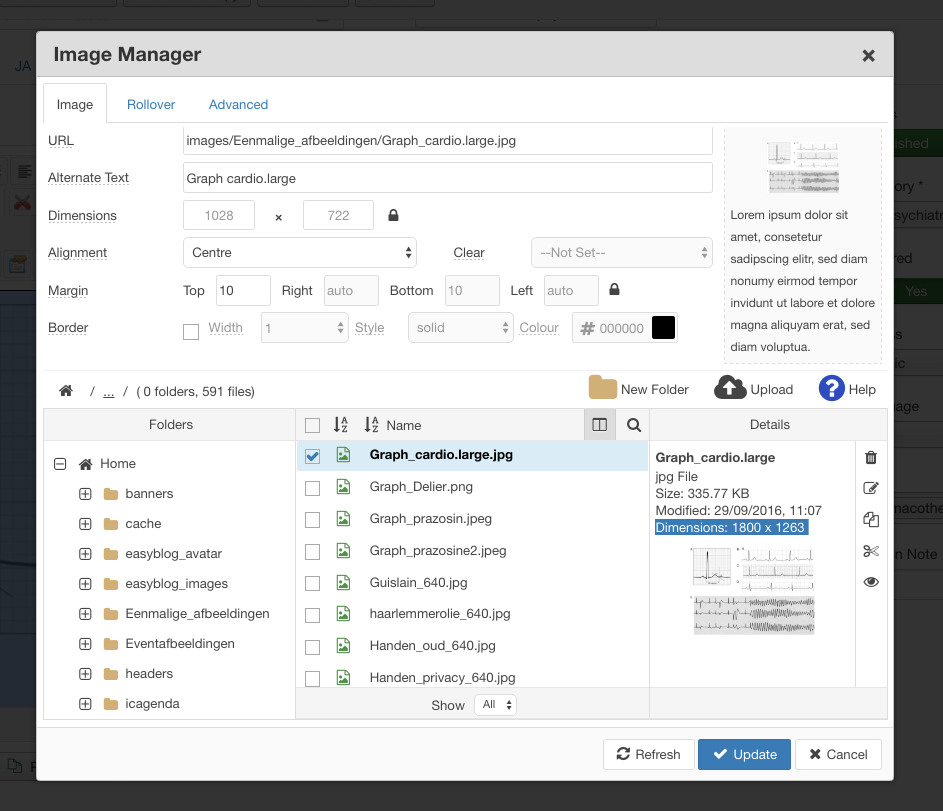The image size is (943, 811).
Task: Expand the Eenmalige_afbeeldingen folder node
Action: point(85,614)
